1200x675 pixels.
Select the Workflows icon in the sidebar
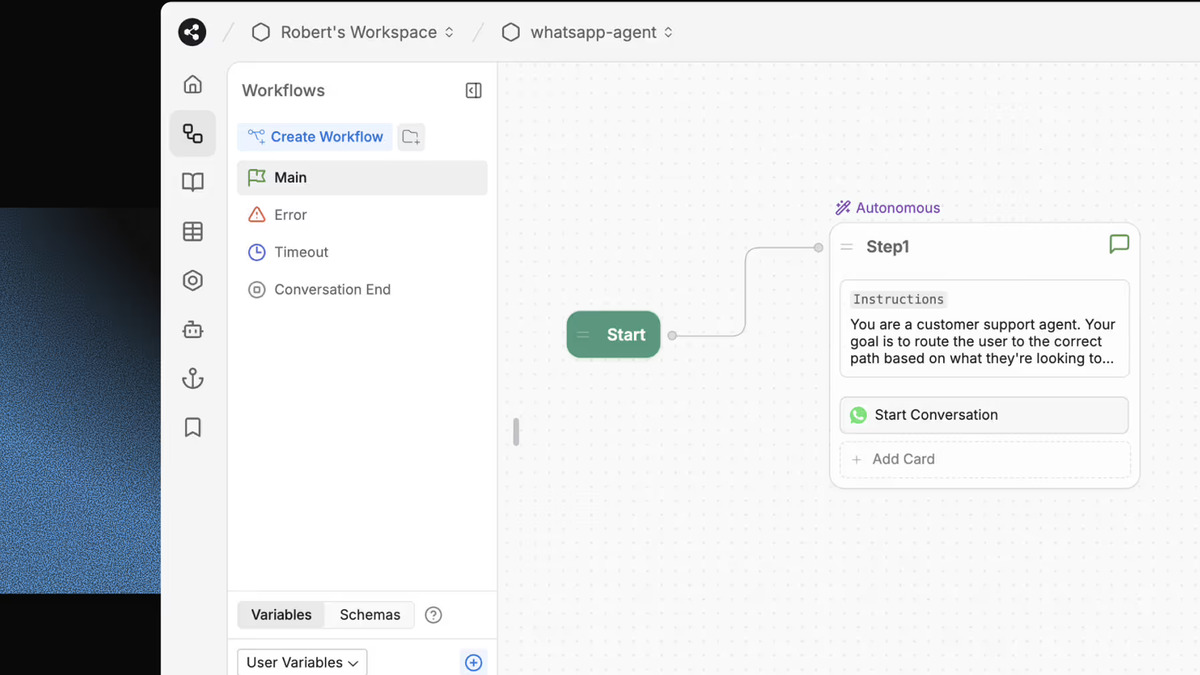(x=192, y=133)
